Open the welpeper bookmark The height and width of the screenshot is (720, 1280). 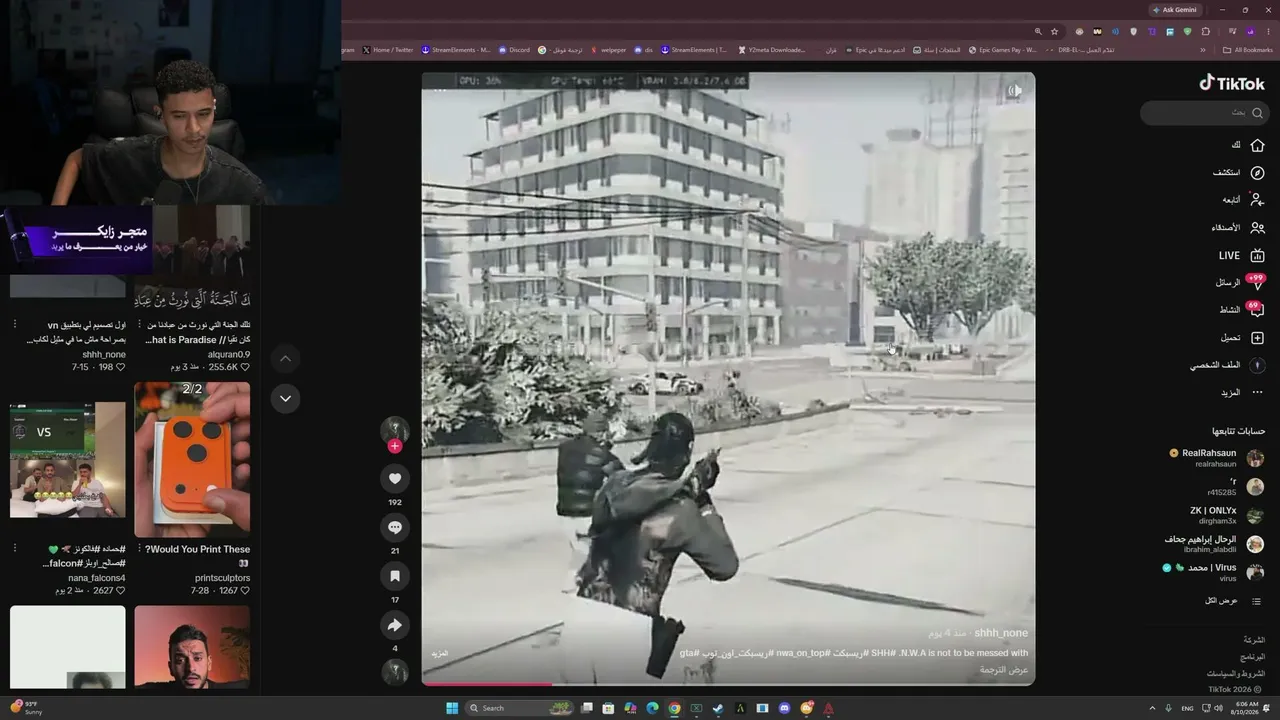(x=608, y=50)
